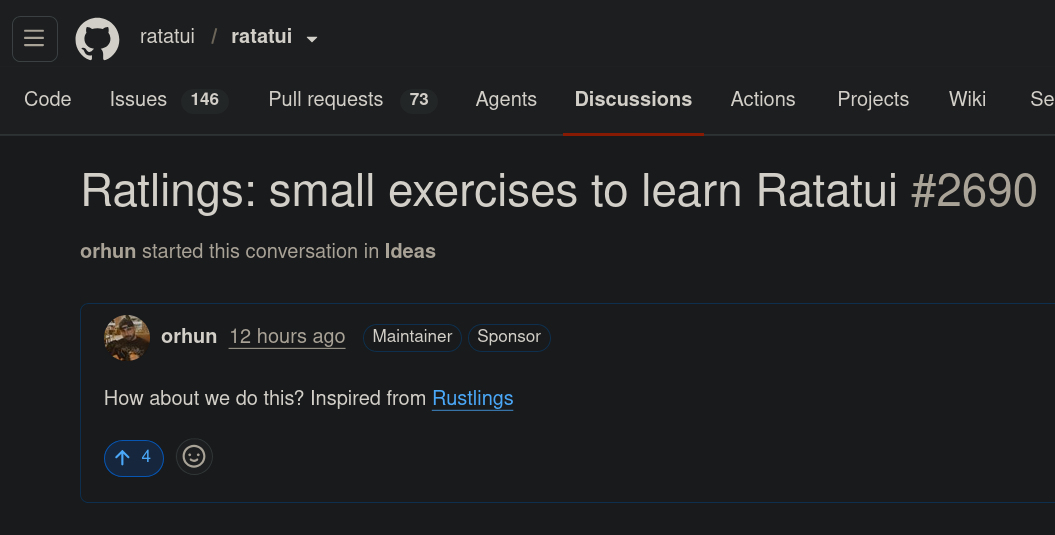The width and height of the screenshot is (1055, 535).
Task: Toggle the upvote arrow with 4 votes
Action: [x=134, y=458]
